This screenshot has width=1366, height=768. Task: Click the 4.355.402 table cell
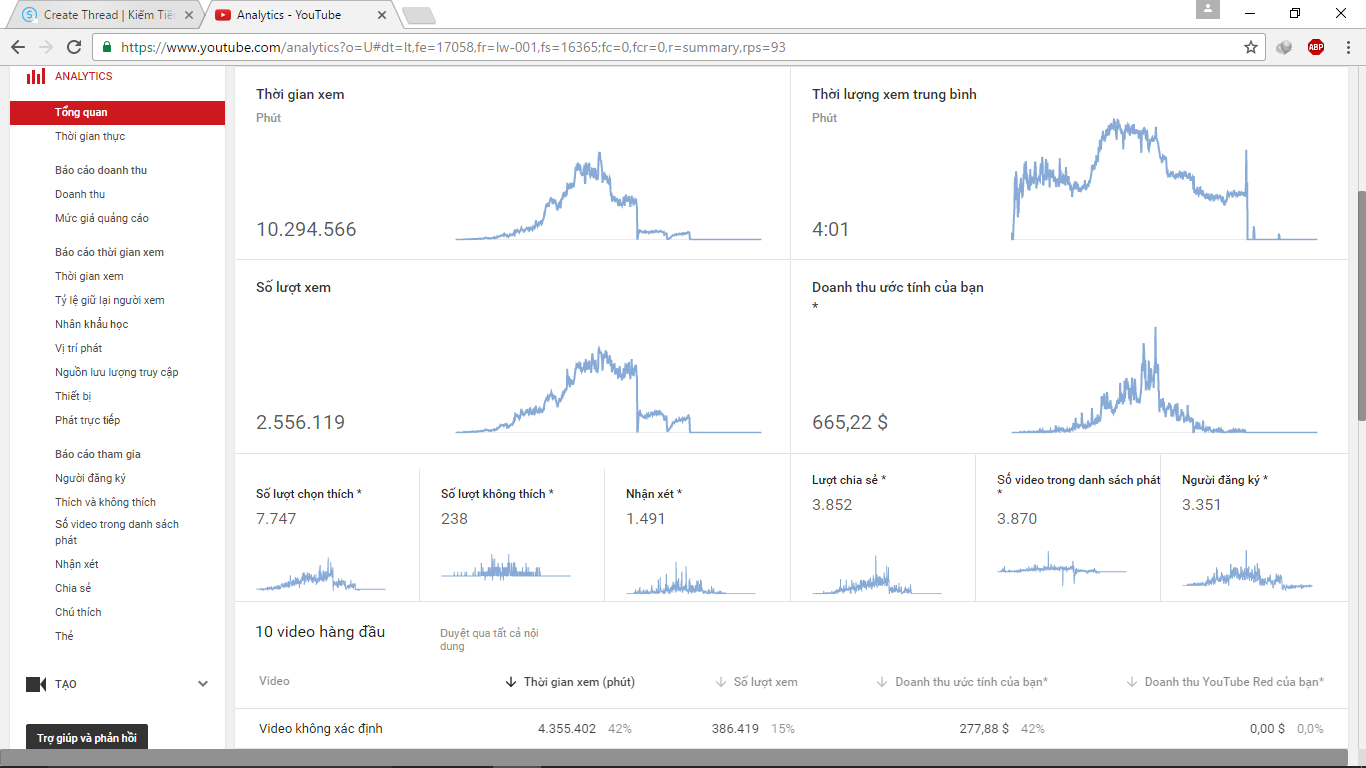[x=567, y=729]
